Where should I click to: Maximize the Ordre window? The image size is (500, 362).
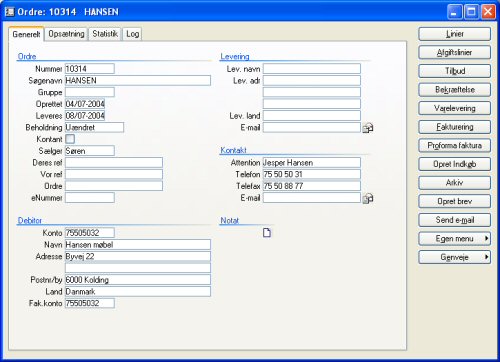click(x=471, y=12)
